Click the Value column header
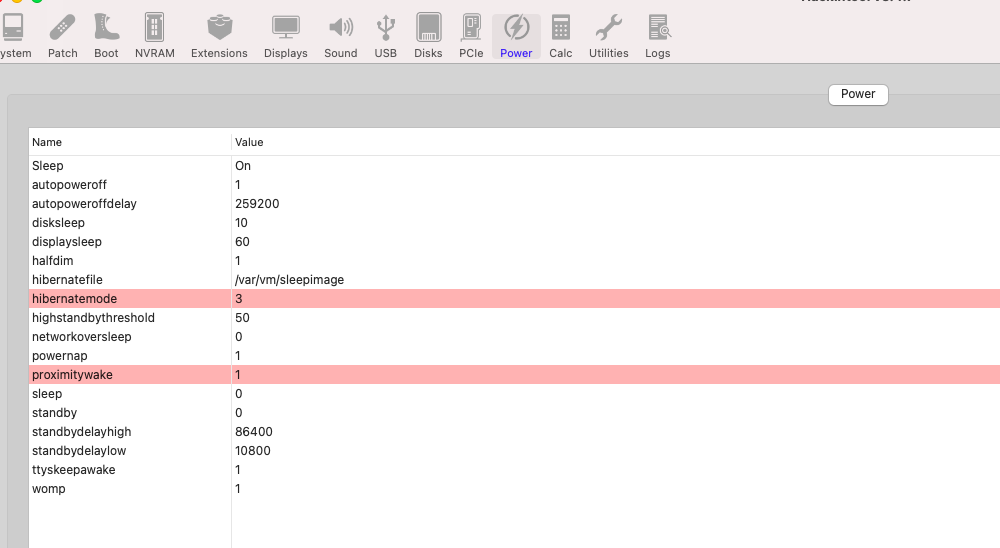Image resolution: width=1000 pixels, height=548 pixels. tap(600, 142)
